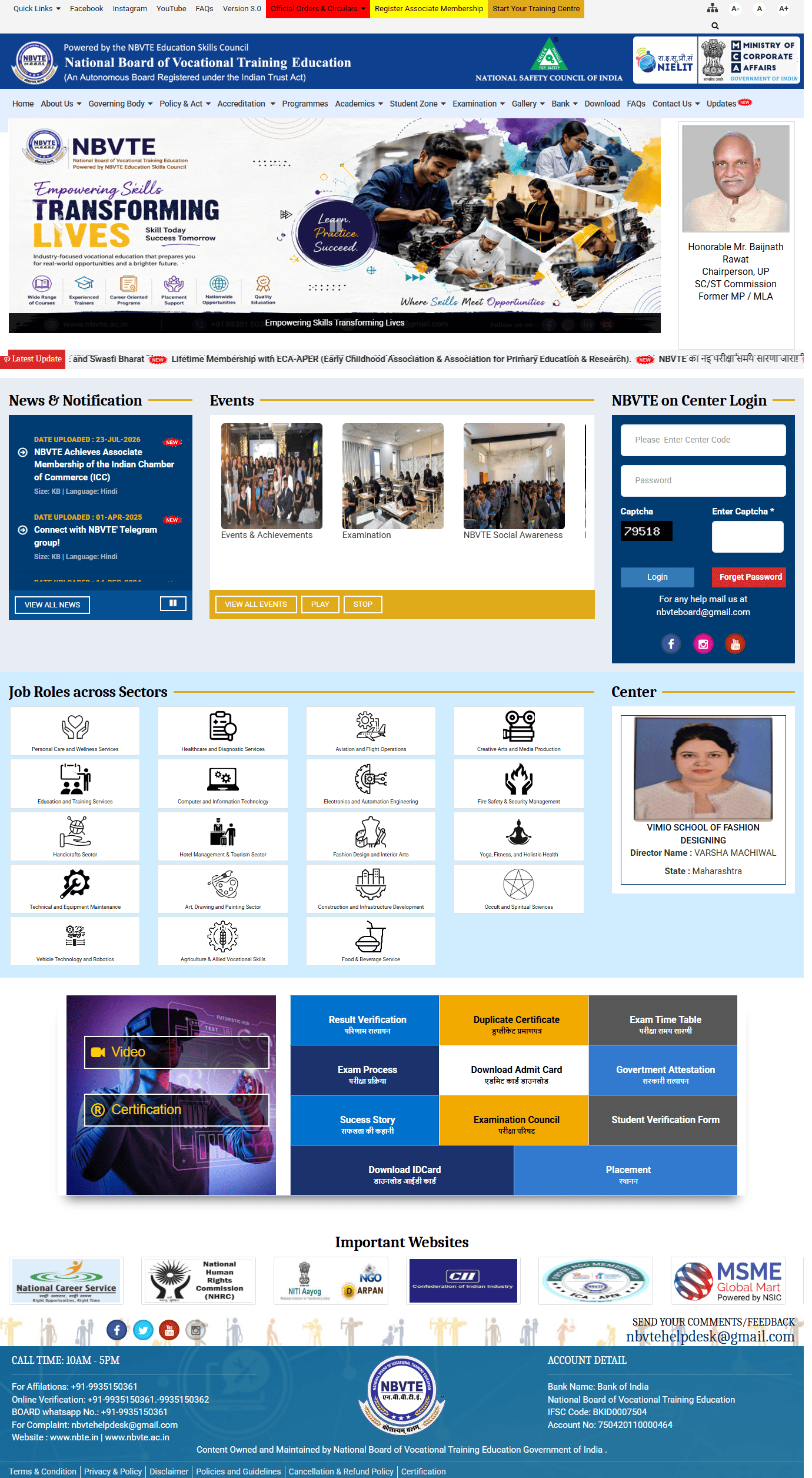Select Technical and Equipment Maintenance icon
Screen dimensions: 812x1478
pyautogui.click(x=75, y=884)
